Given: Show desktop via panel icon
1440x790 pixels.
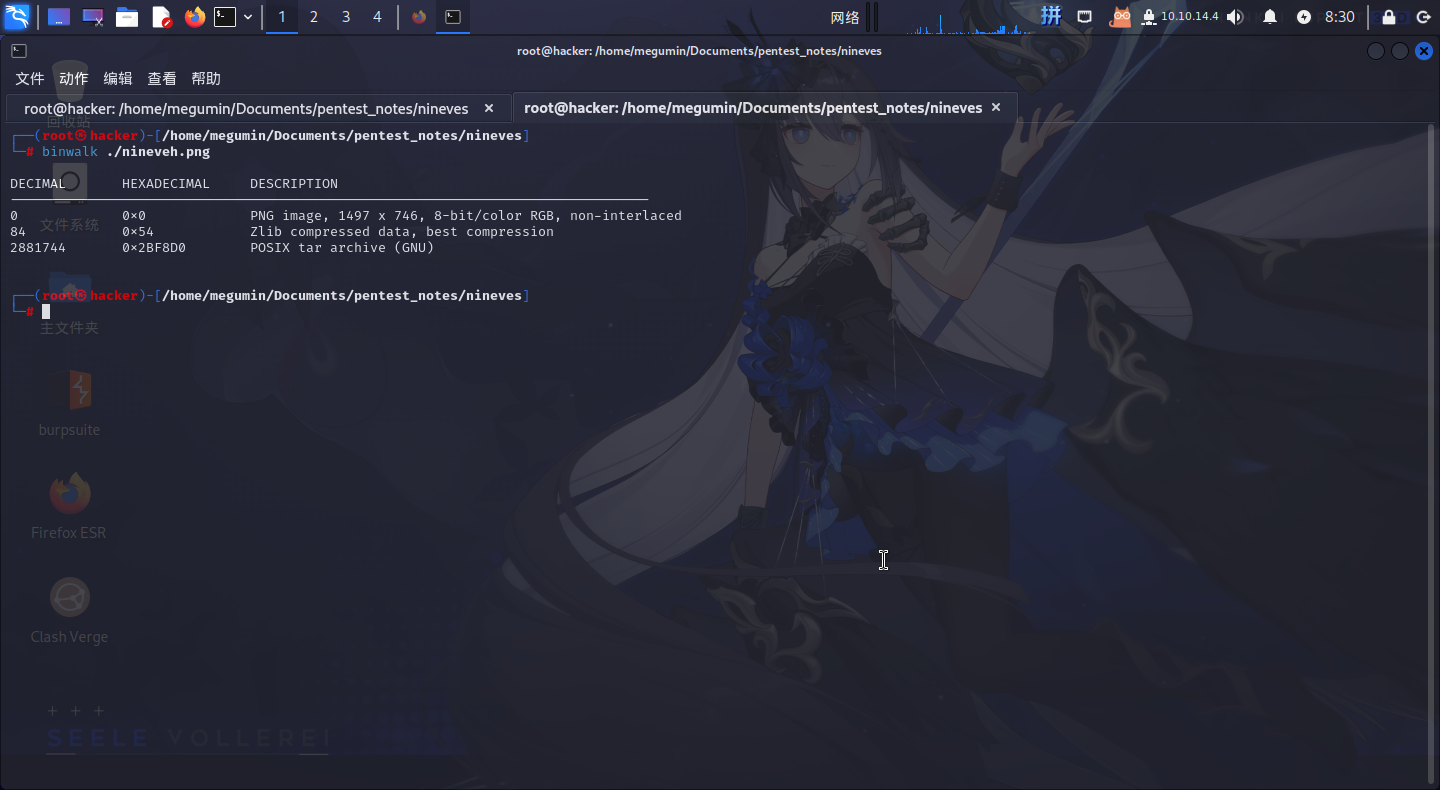Looking at the screenshot, I should [59, 17].
